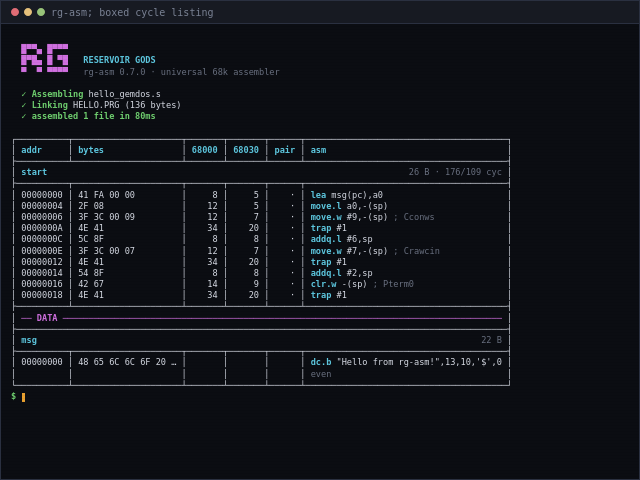Viewport: 640px width, 480px height.
Task: Click the 'assembled 1 file in 80ms' line
Action: [x=88, y=116]
